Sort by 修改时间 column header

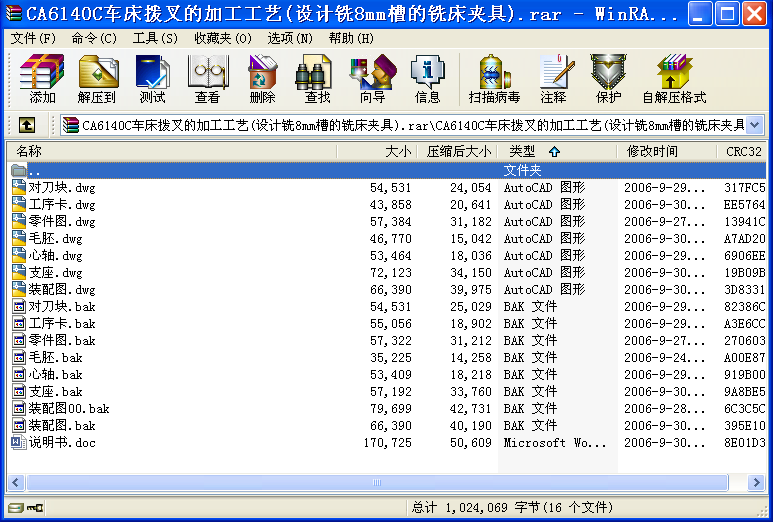pos(667,151)
